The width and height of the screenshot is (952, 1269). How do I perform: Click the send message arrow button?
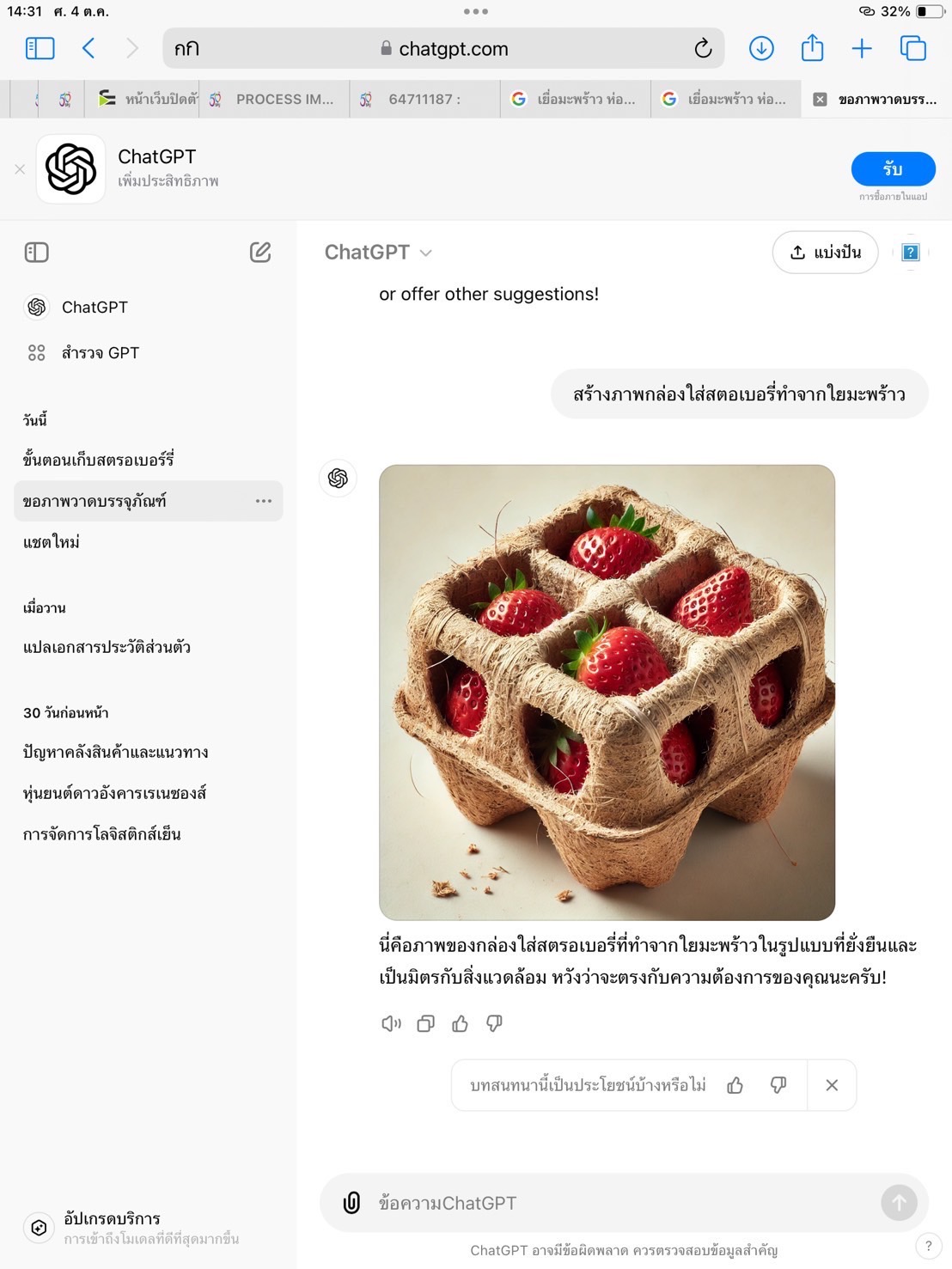coord(899,1203)
